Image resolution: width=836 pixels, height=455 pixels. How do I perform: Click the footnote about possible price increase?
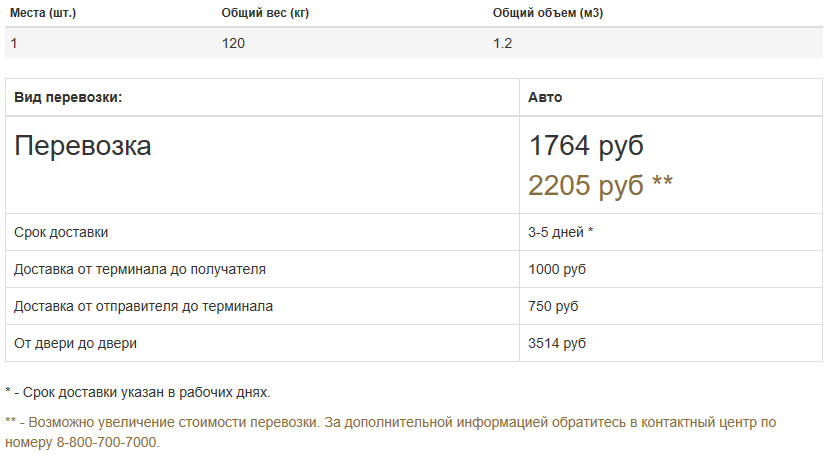391,432
